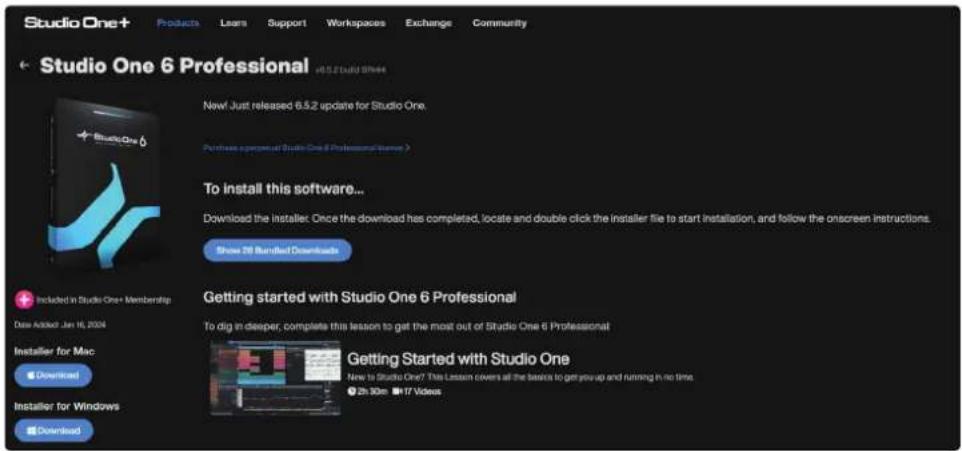This screenshot has height=451, width=962.
Task: Open the Support menu
Action: (287, 23)
